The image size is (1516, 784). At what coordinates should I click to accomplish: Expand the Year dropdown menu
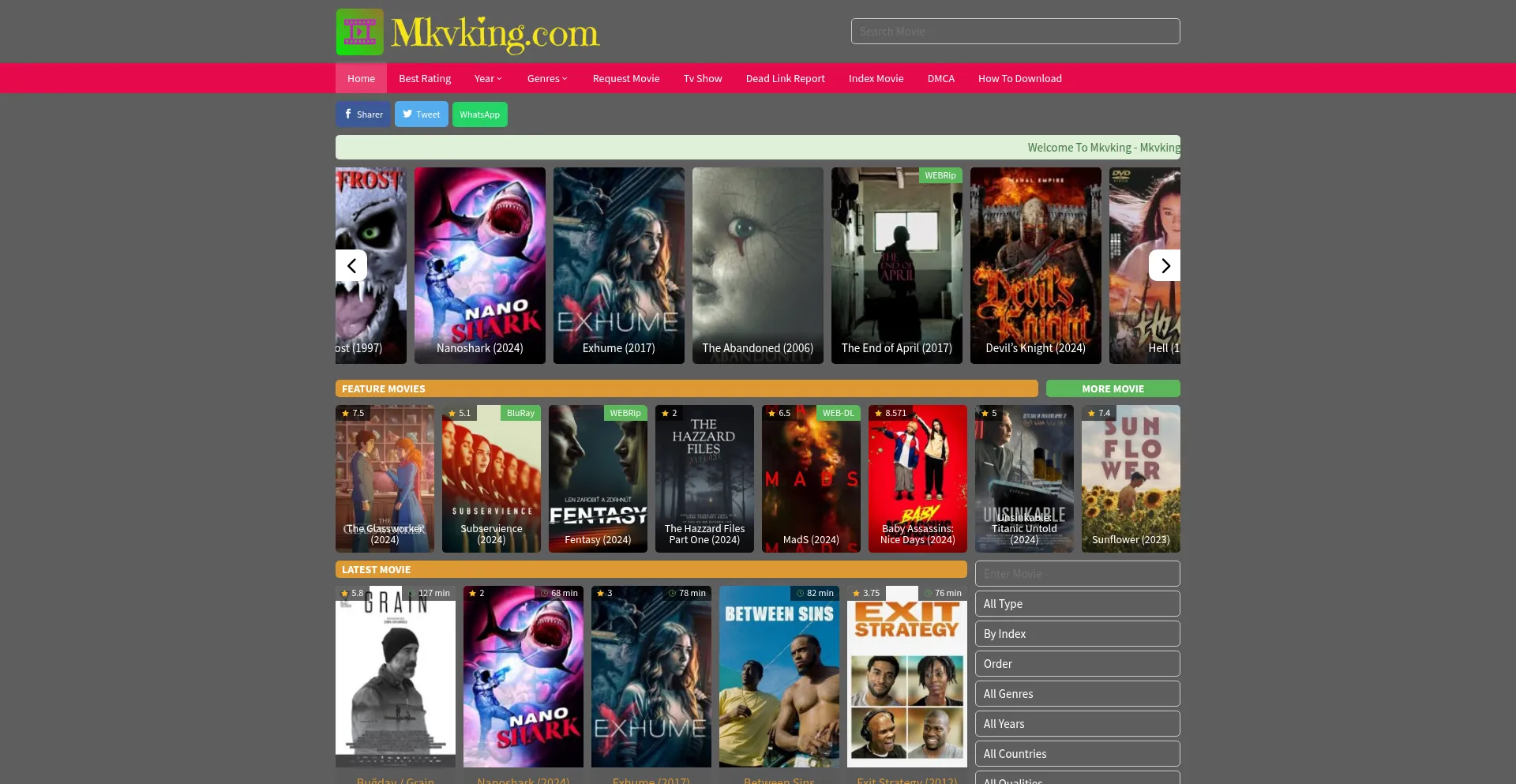488,79
